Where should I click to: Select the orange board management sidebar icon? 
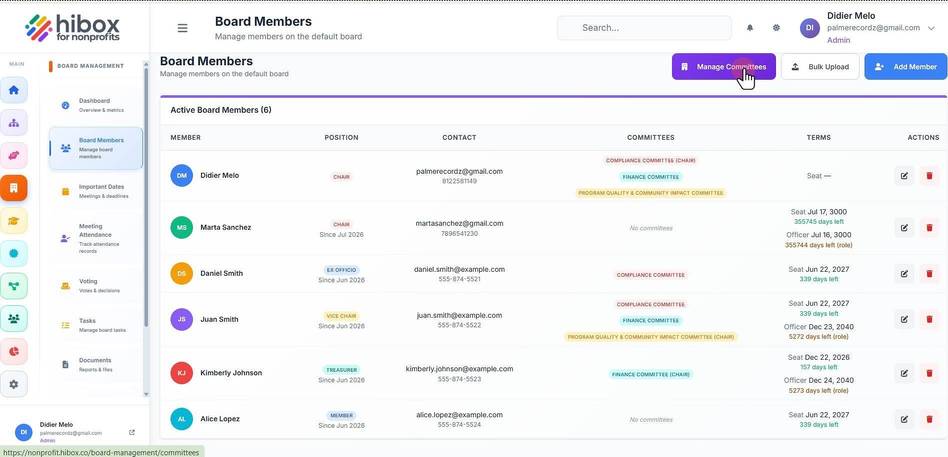click(x=14, y=188)
